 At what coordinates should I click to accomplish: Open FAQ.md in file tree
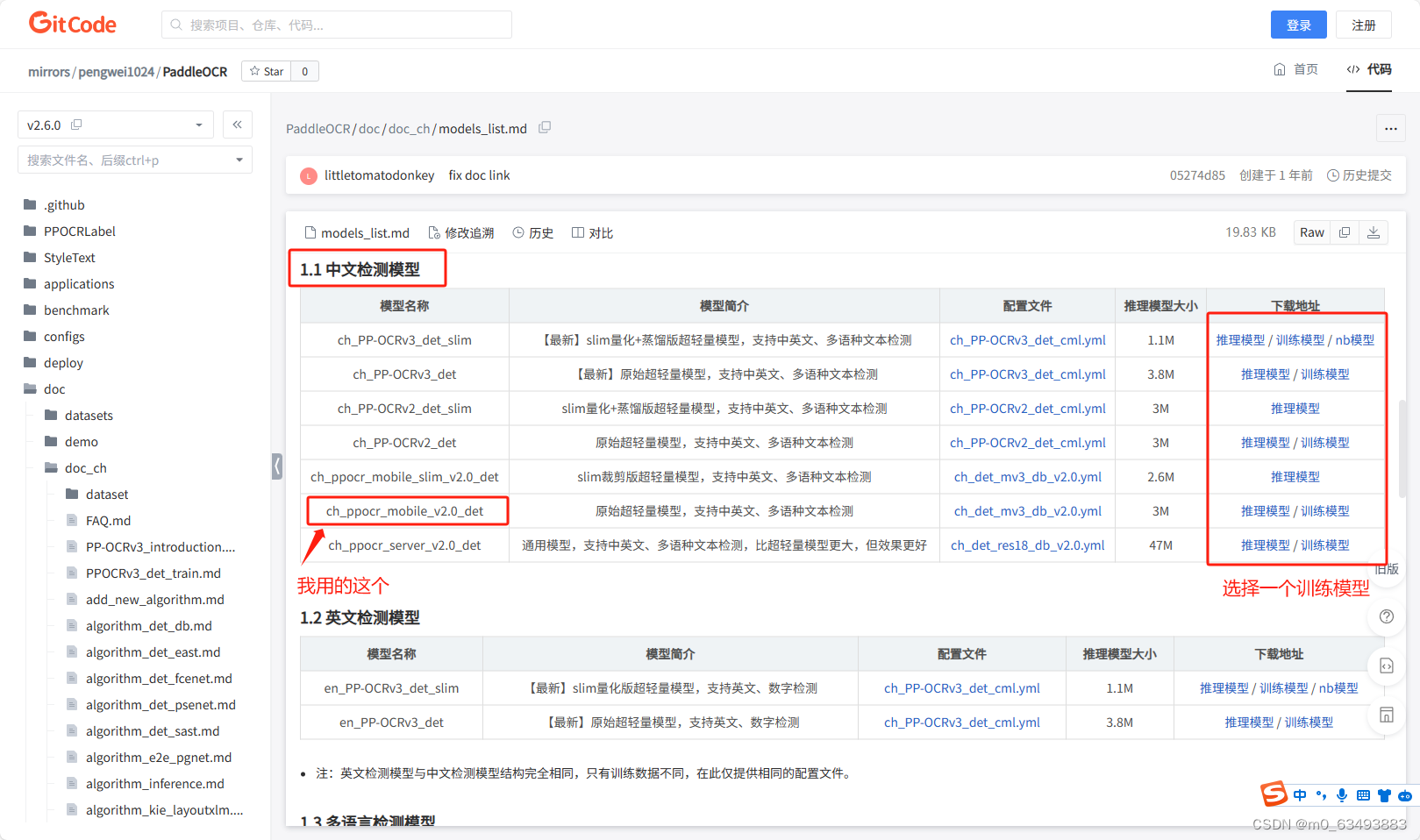pyautogui.click(x=108, y=521)
